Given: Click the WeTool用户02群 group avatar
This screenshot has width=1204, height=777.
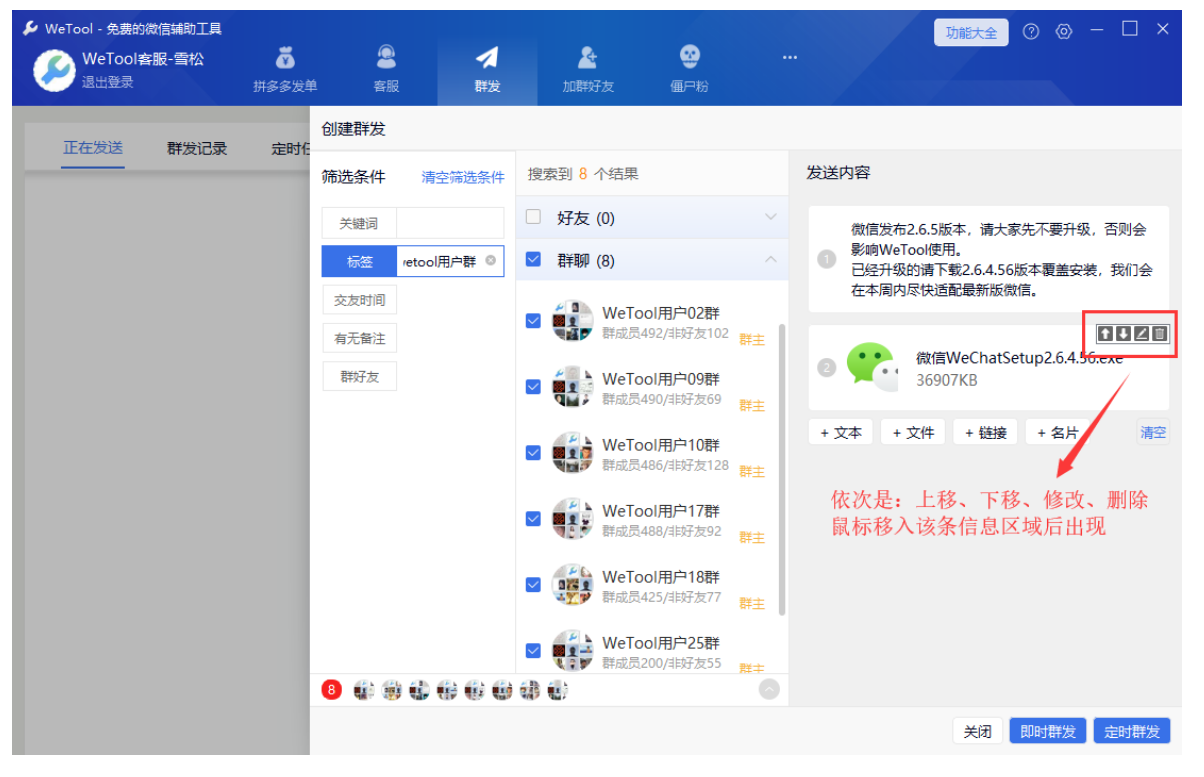Looking at the screenshot, I should [x=573, y=320].
